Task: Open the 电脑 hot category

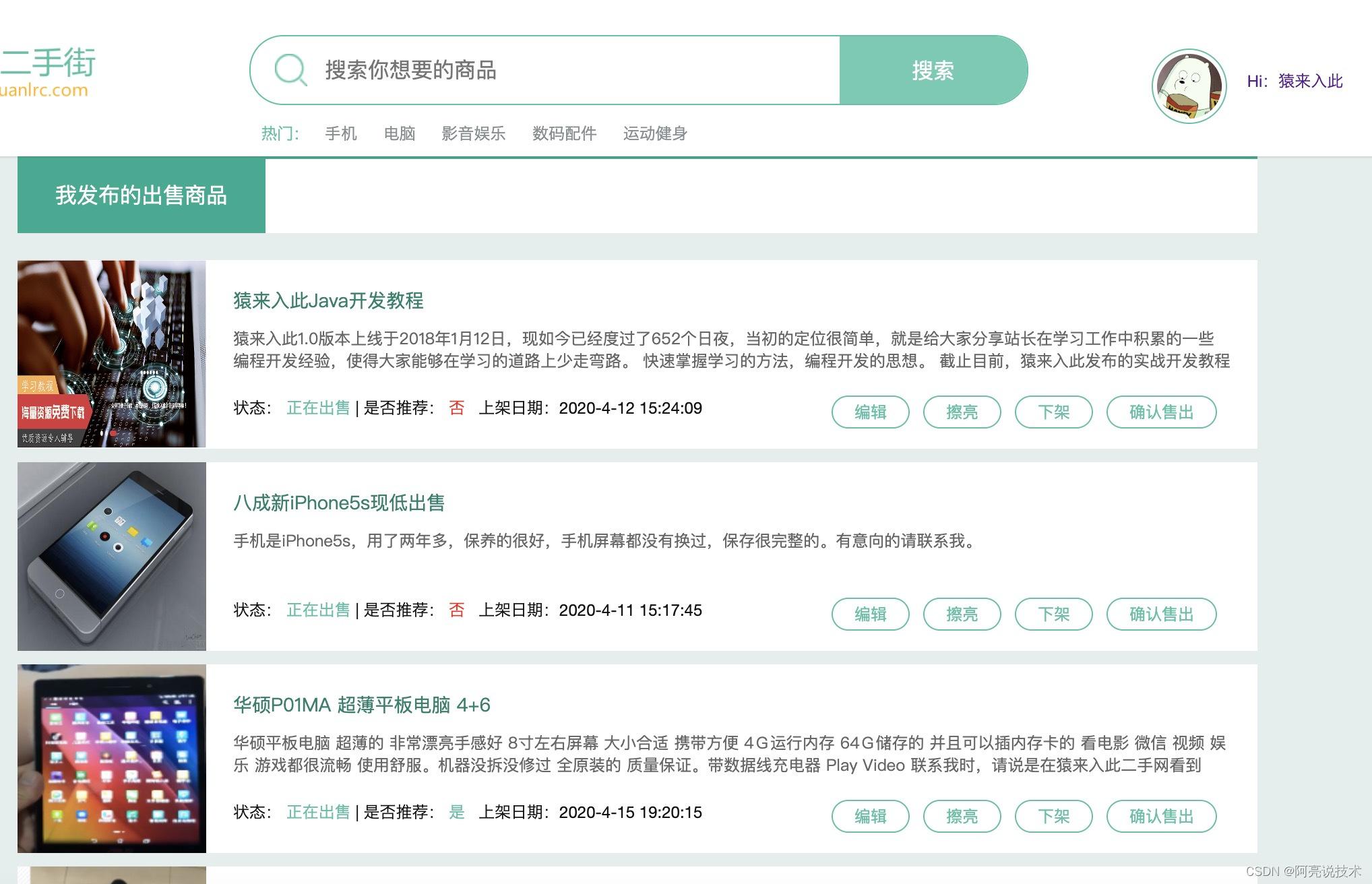Action: click(400, 133)
